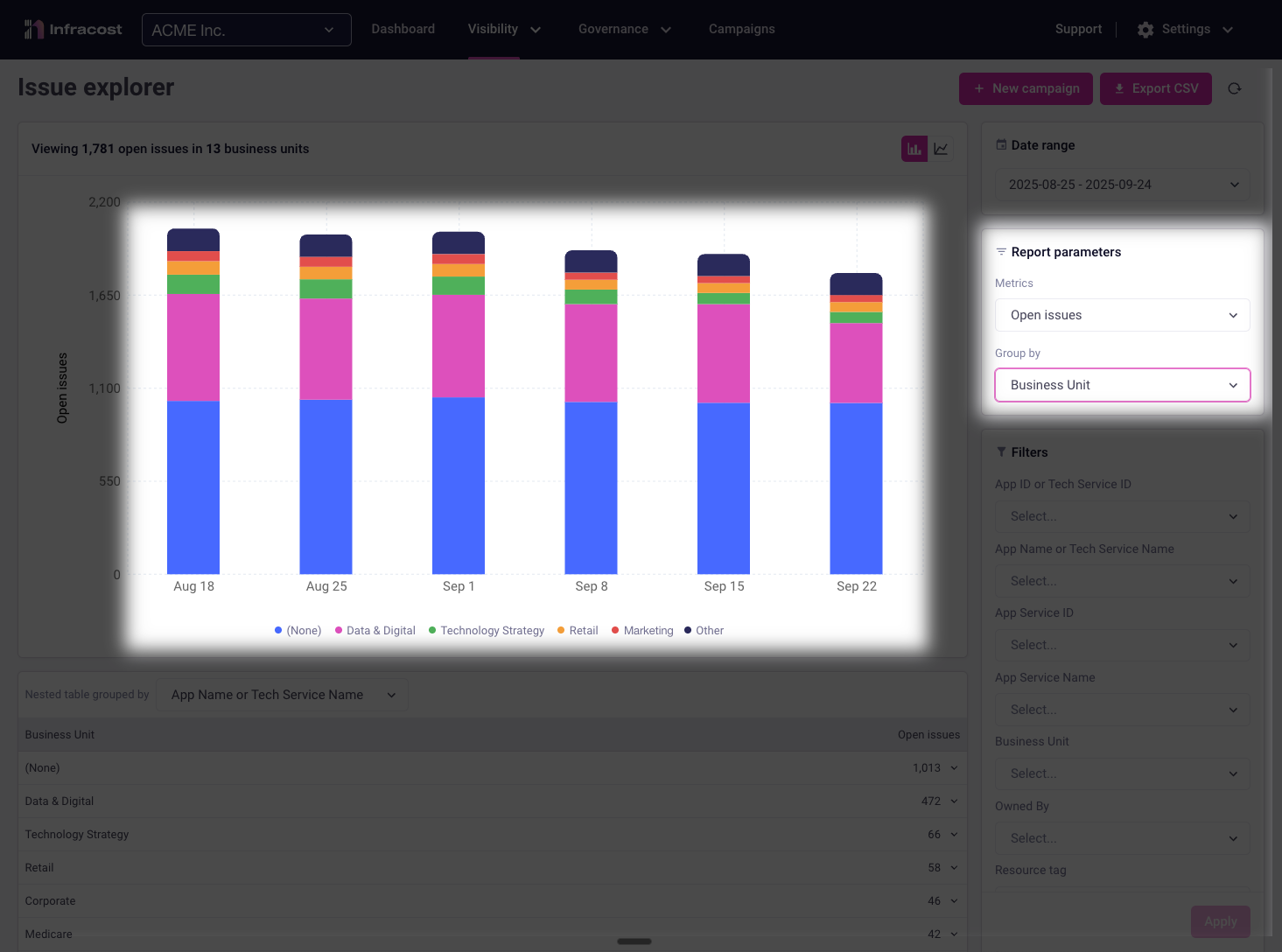Open the Support link

click(1078, 30)
